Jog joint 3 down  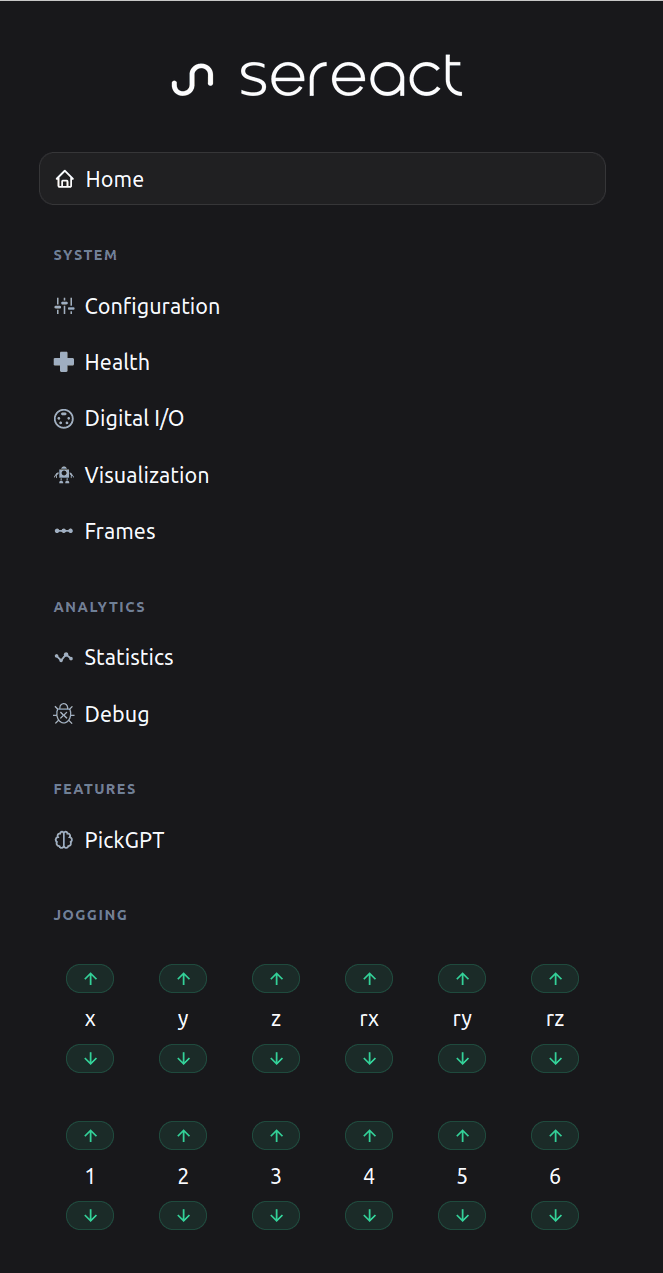[276, 1216]
